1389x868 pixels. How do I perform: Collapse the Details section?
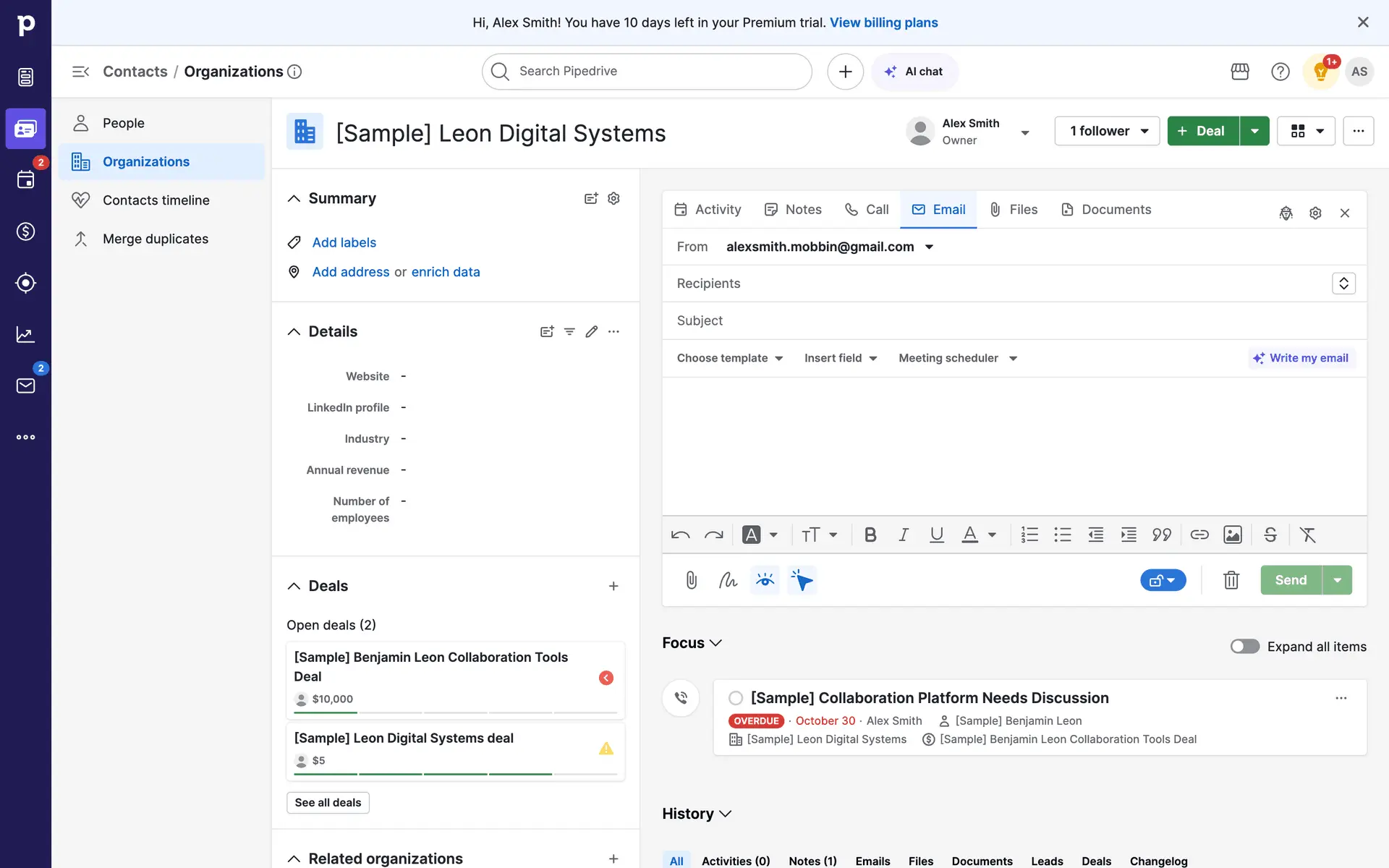point(294,331)
